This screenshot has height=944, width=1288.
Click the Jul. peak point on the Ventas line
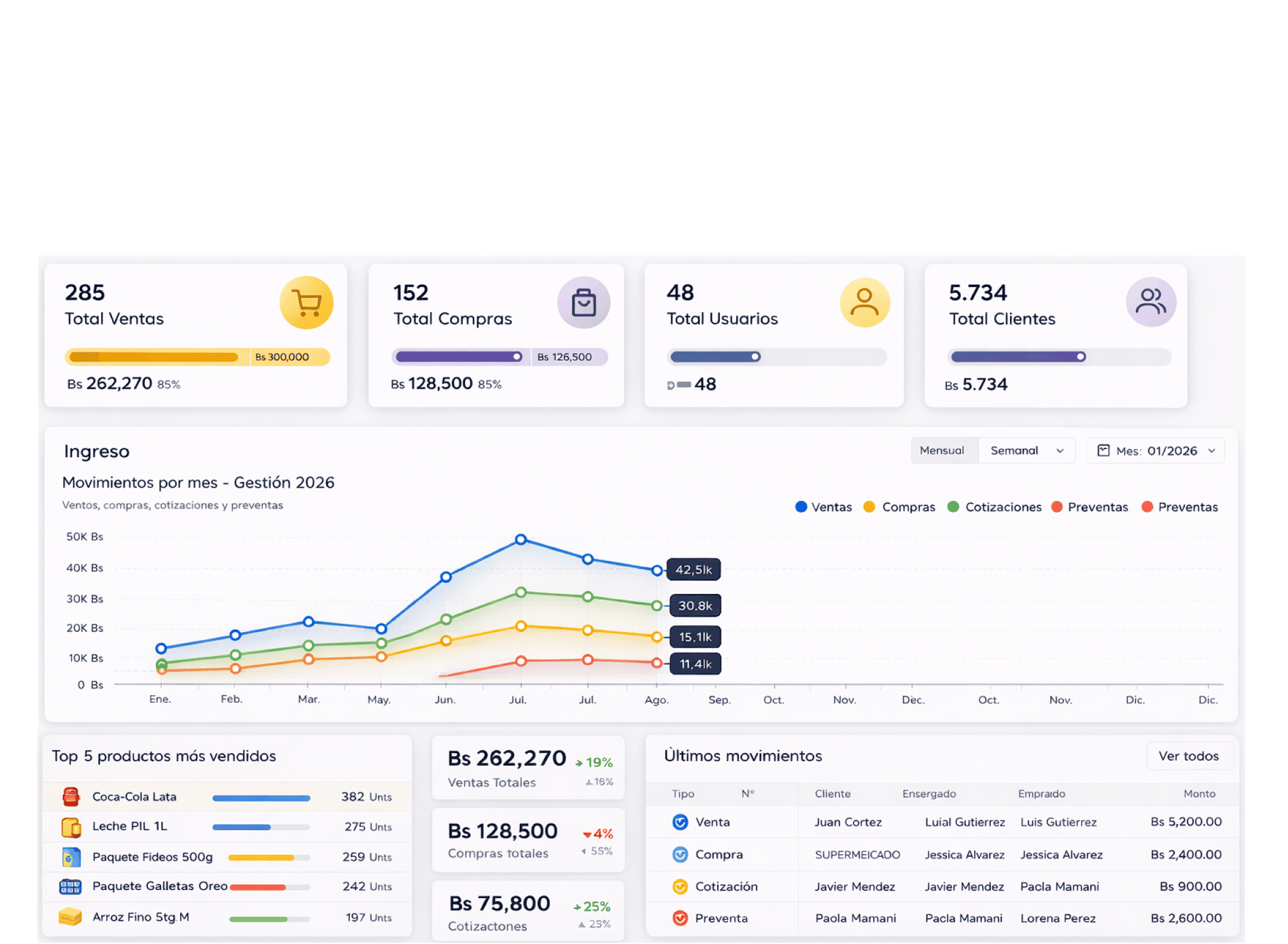pyautogui.click(x=521, y=540)
